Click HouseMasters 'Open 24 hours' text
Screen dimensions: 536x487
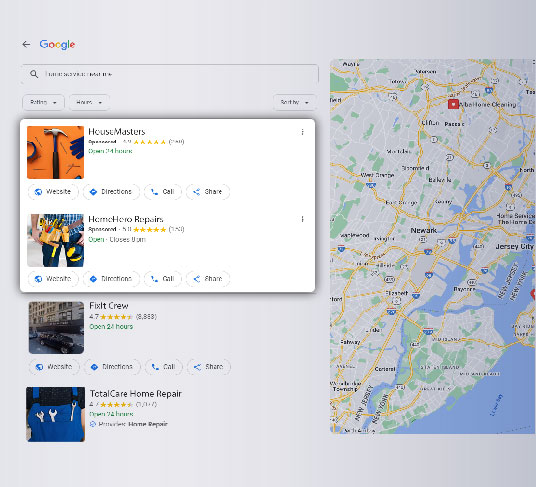click(x=110, y=151)
